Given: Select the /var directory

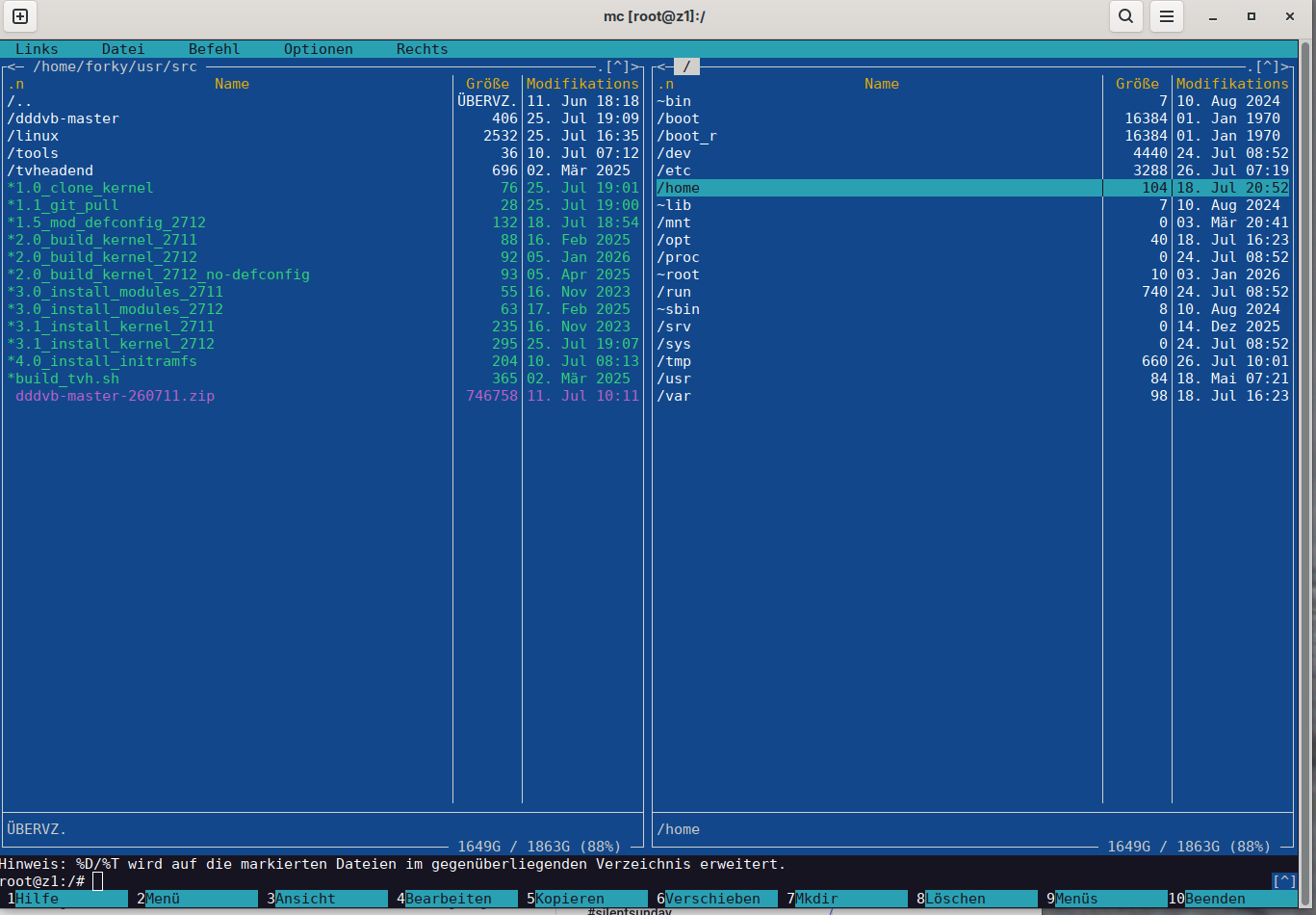Looking at the screenshot, I should [x=973, y=396].
